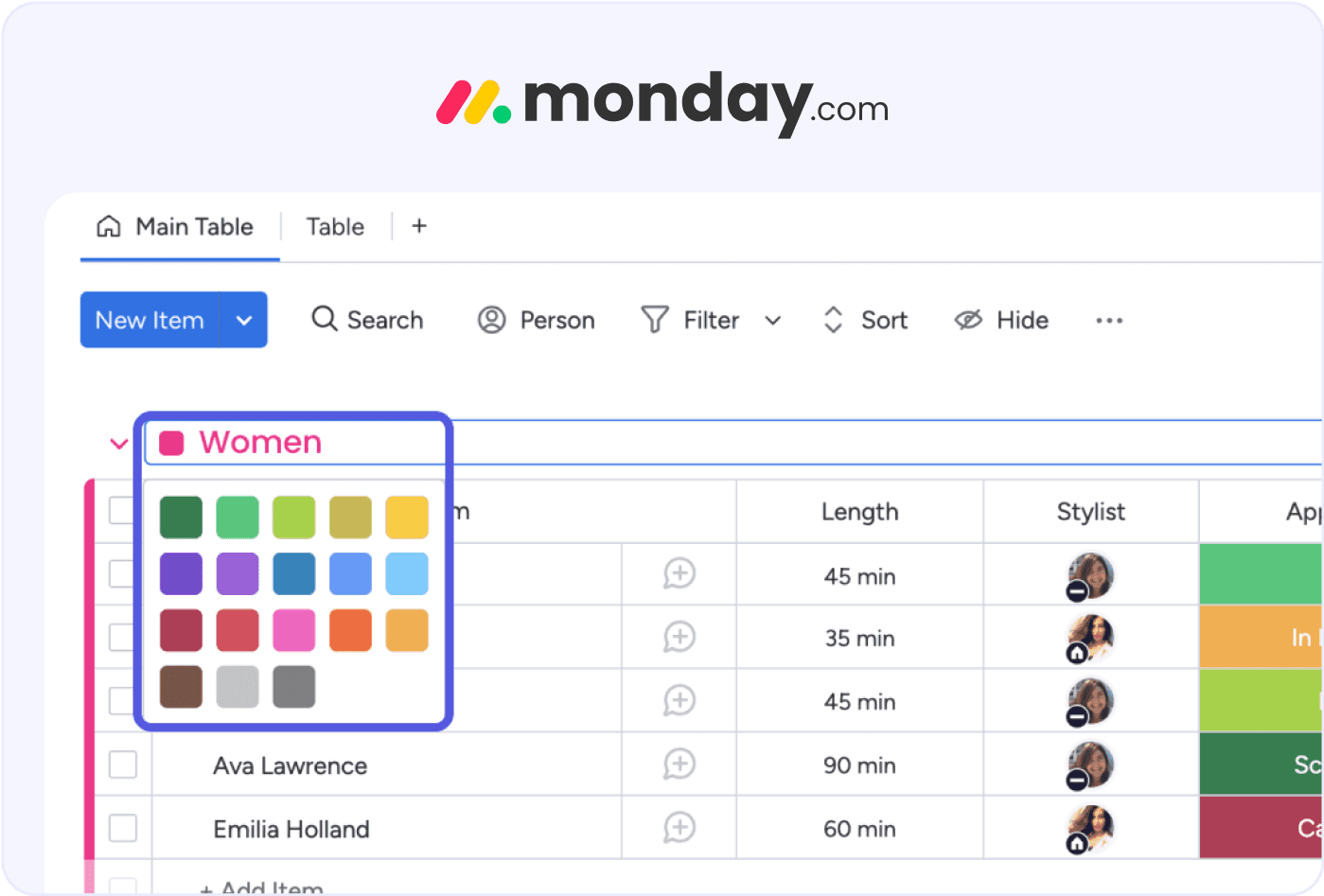Select the sky blue swatch
The height and width of the screenshot is (896, 1324).
(x=407, y=574)
